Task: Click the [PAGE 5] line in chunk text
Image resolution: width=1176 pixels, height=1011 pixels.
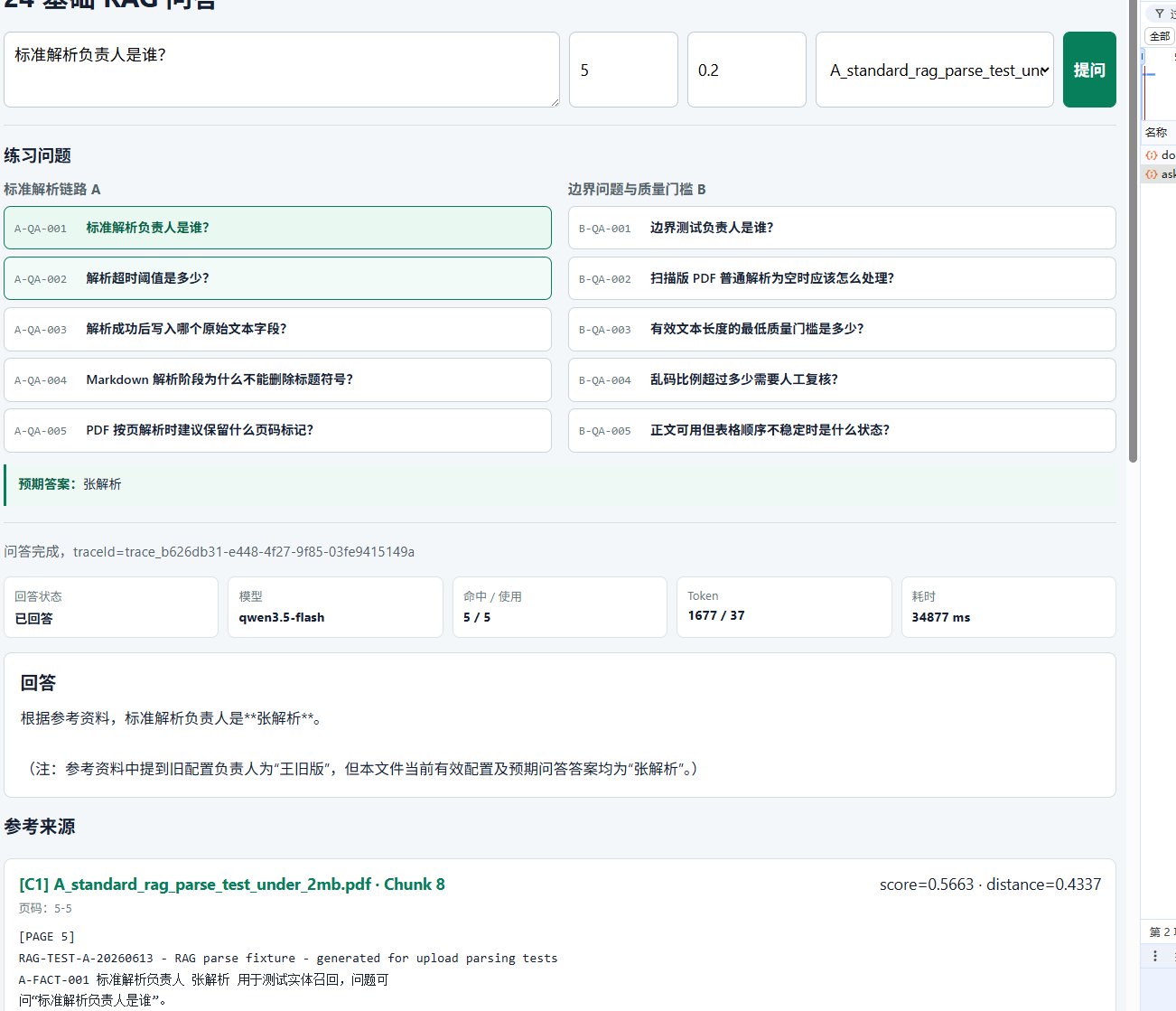Action: pos(47,937)
